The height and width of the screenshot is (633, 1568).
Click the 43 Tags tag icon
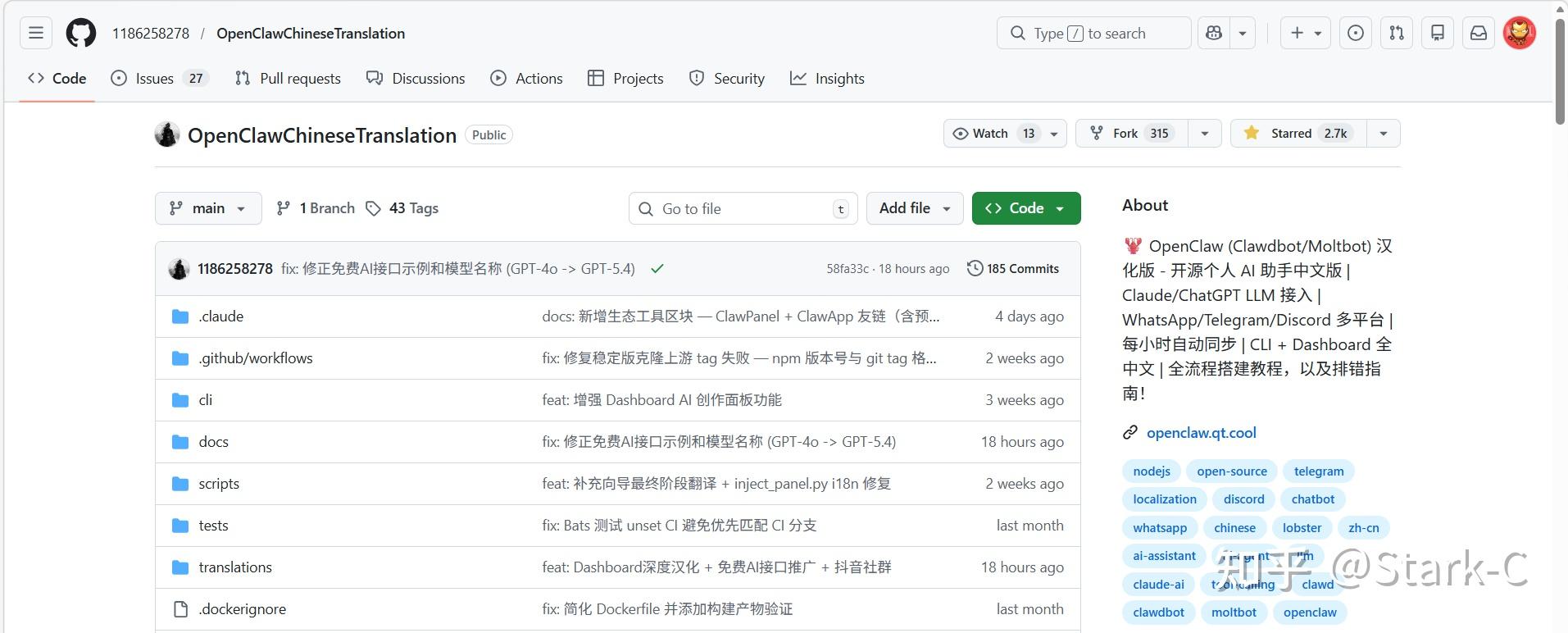pyautogui.click(x=373, y=208)
